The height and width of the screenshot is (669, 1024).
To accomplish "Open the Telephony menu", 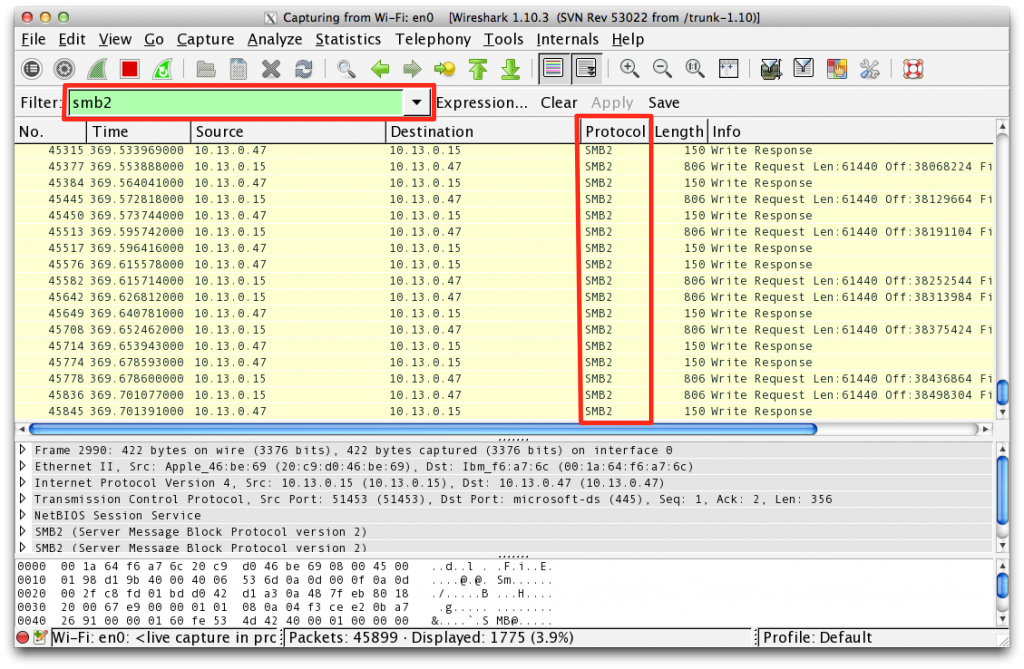I will (x=433, y=39).
